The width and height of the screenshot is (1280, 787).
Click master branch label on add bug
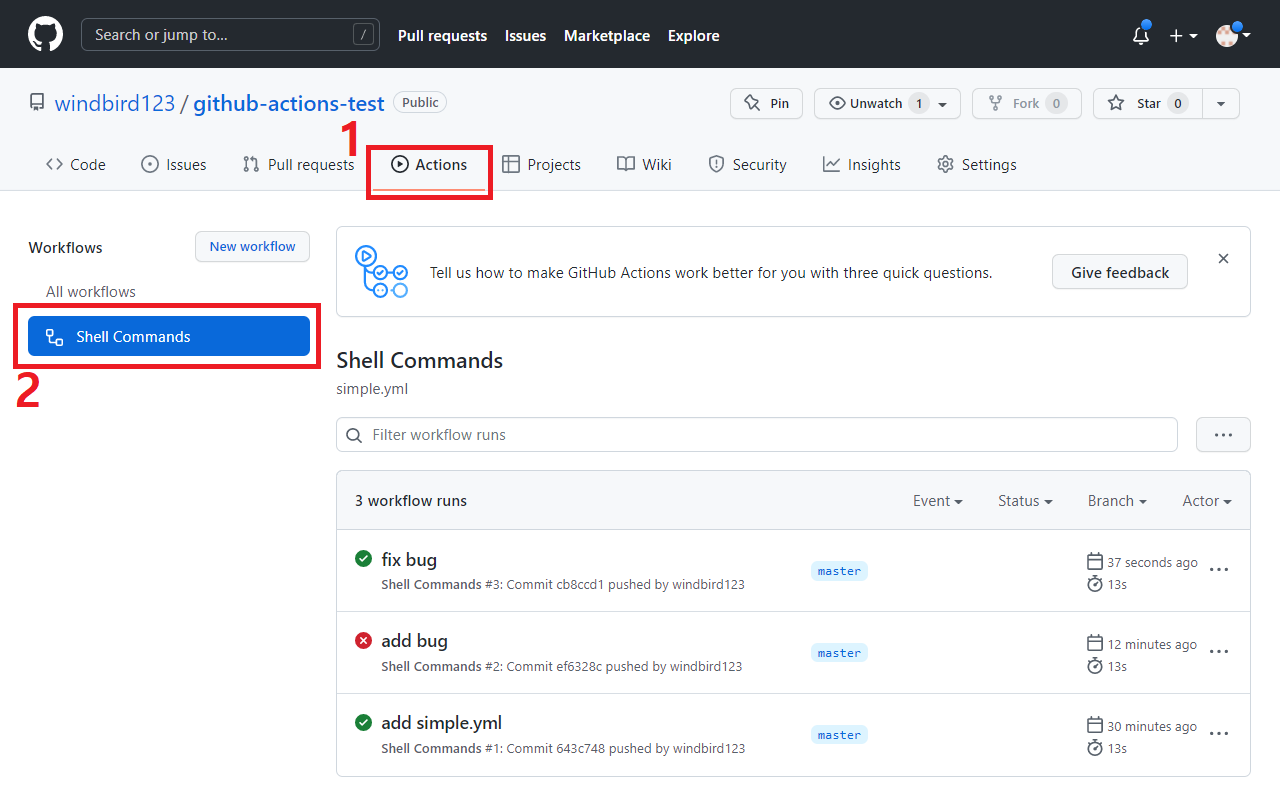(x=839, y=653)
